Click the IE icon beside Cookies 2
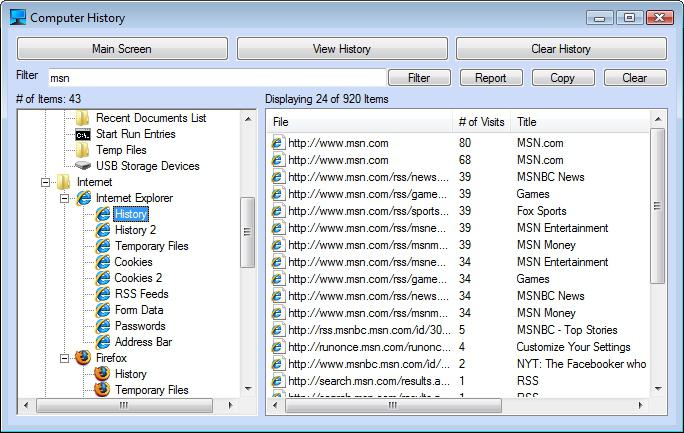 103,278
